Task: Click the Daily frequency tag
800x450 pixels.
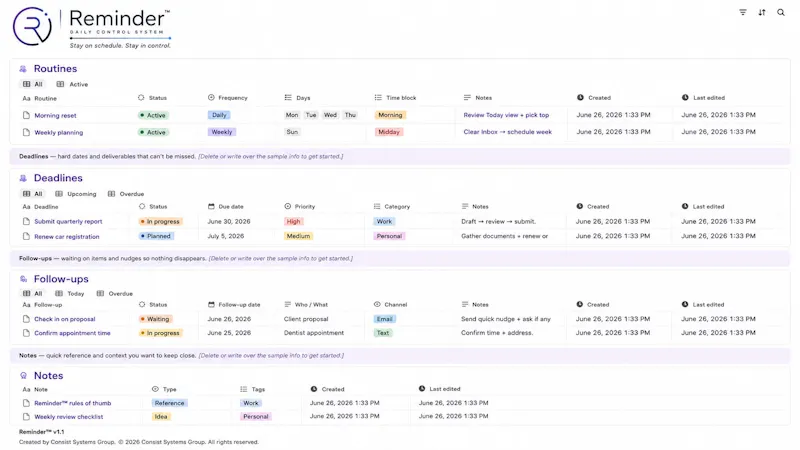Action: (x=219, y=115)
